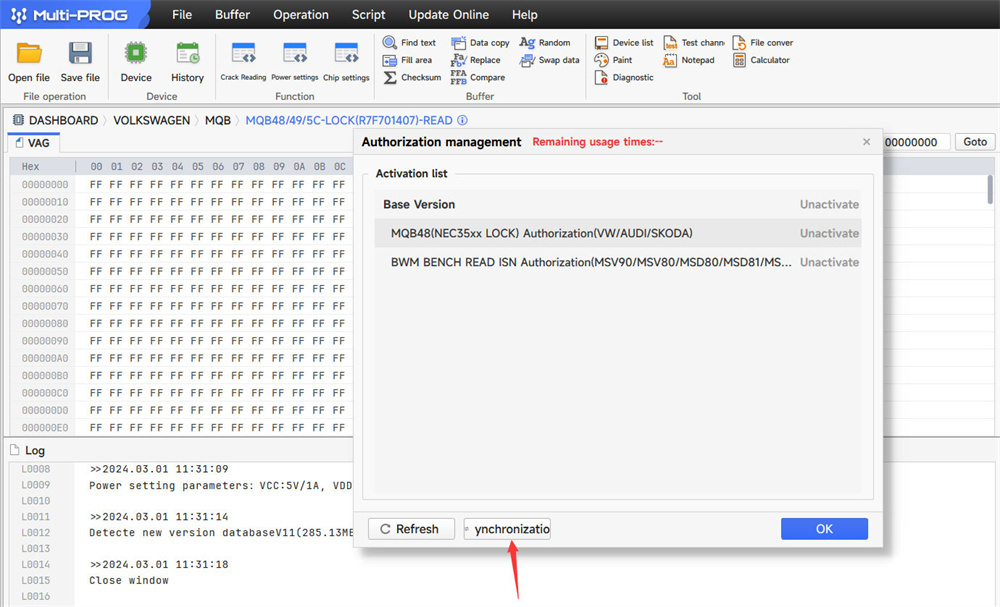The width and height of the screenshot is (1000, 607).
Task: Click log line 'Power setting parameters'
Action: (220, 485)
